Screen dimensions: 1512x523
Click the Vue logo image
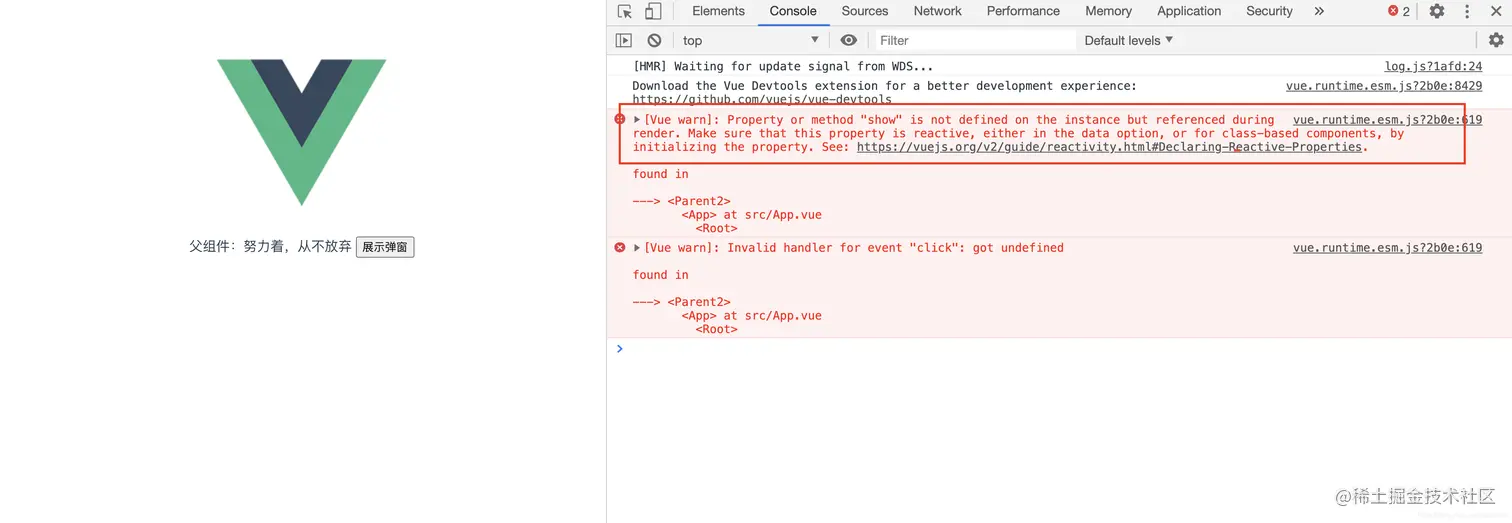301,132
